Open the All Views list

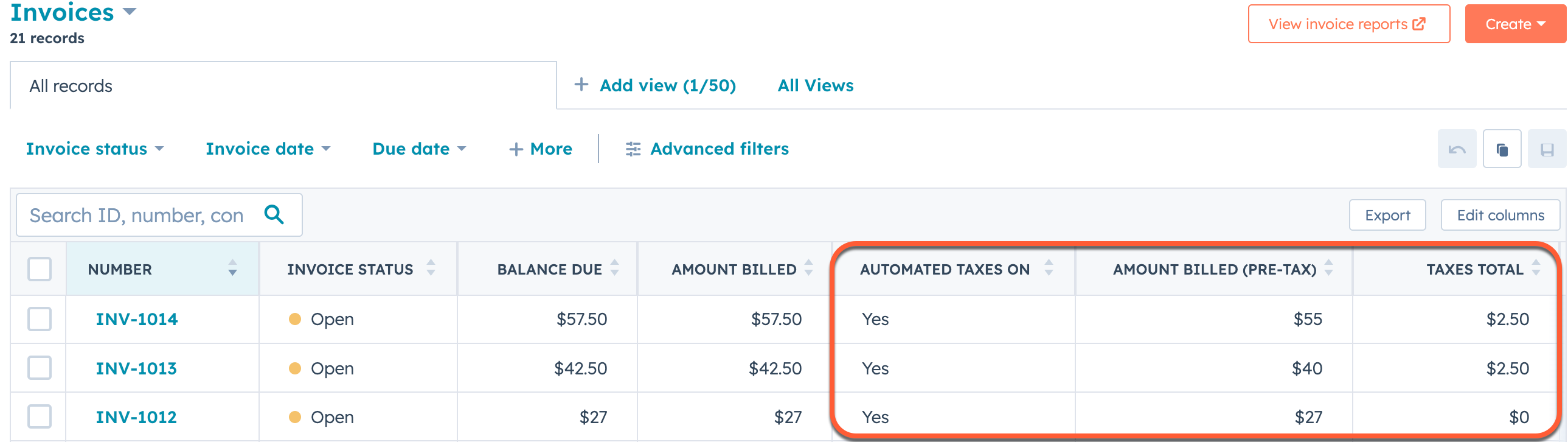pyautogui.click(x=815, y=85)
